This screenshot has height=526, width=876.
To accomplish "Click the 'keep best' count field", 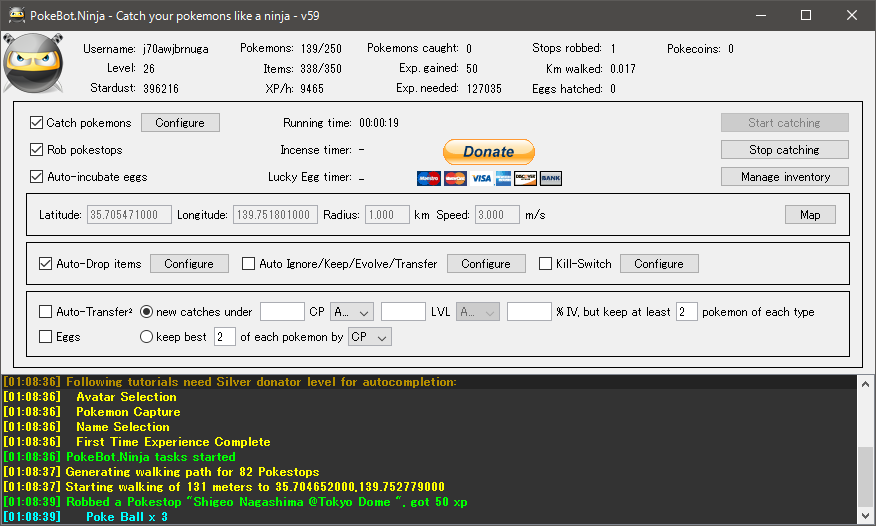I will click(225, 337).
